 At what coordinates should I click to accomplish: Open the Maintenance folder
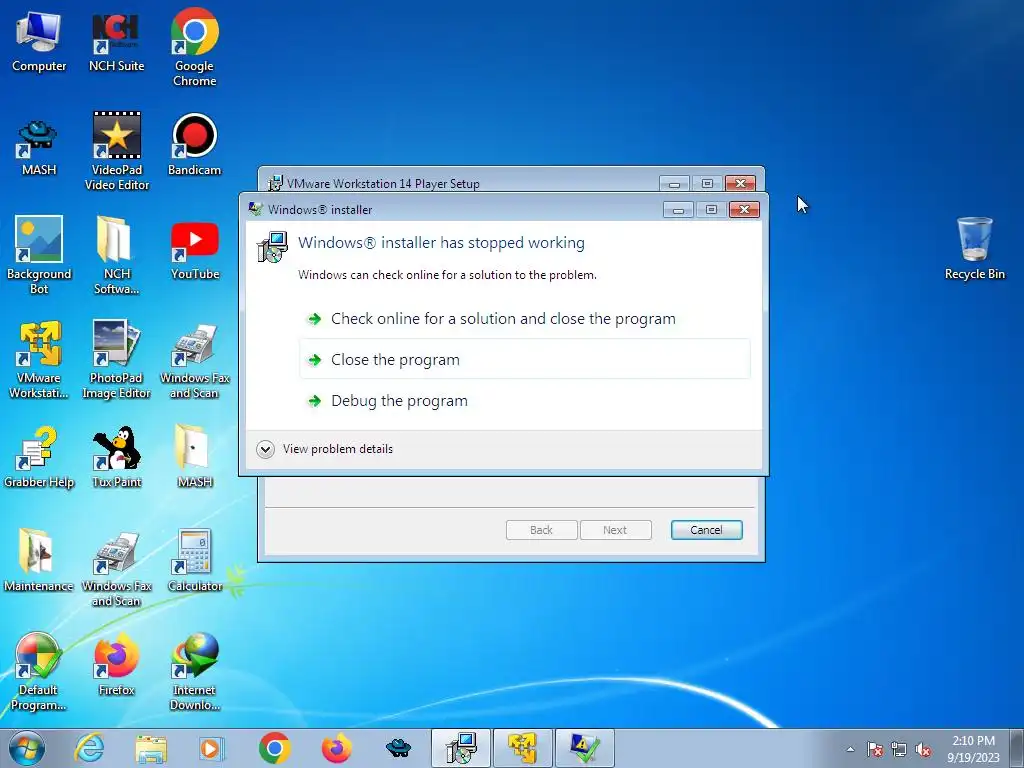[x=39, y=560]
